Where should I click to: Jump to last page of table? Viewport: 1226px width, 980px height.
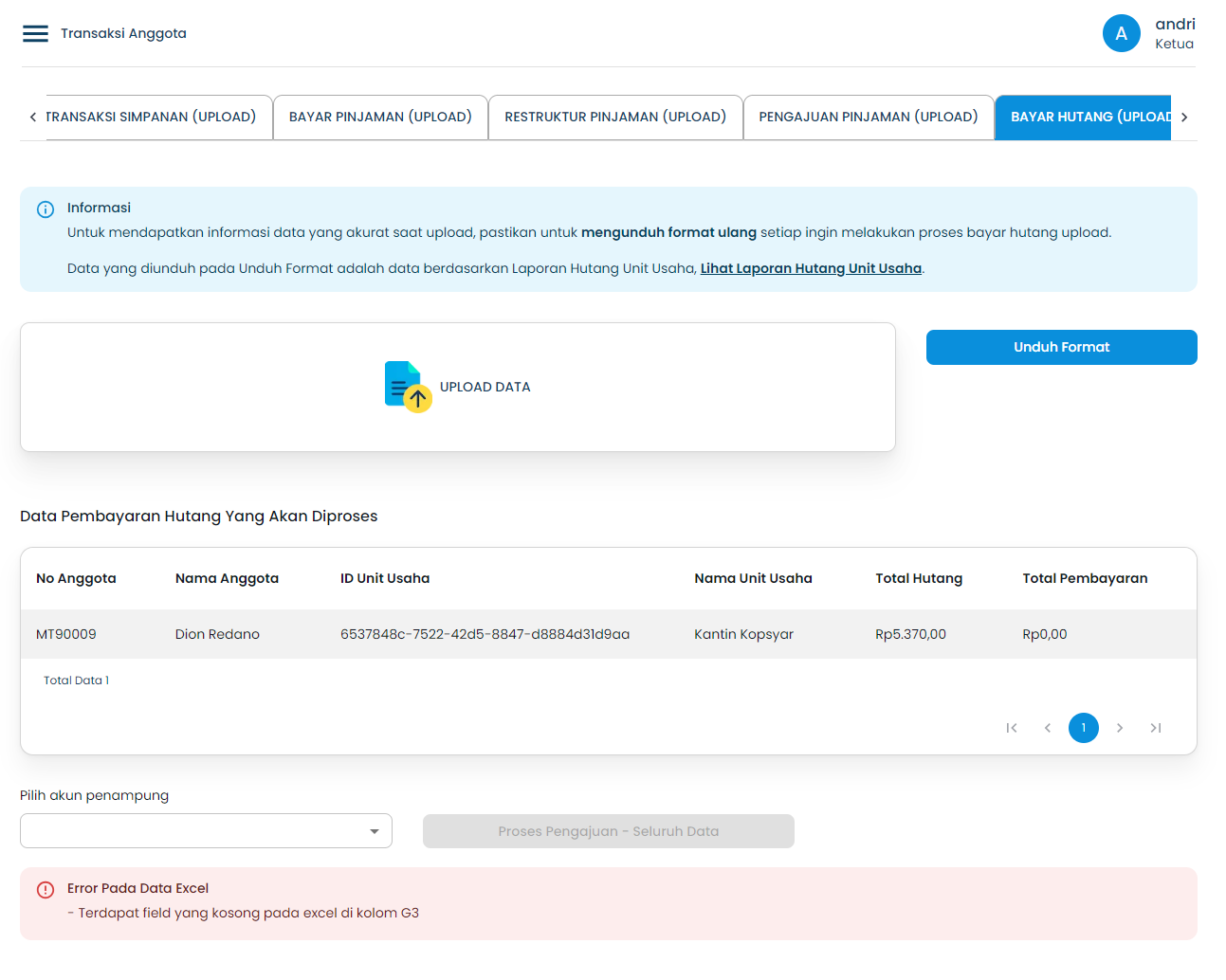1156,728
